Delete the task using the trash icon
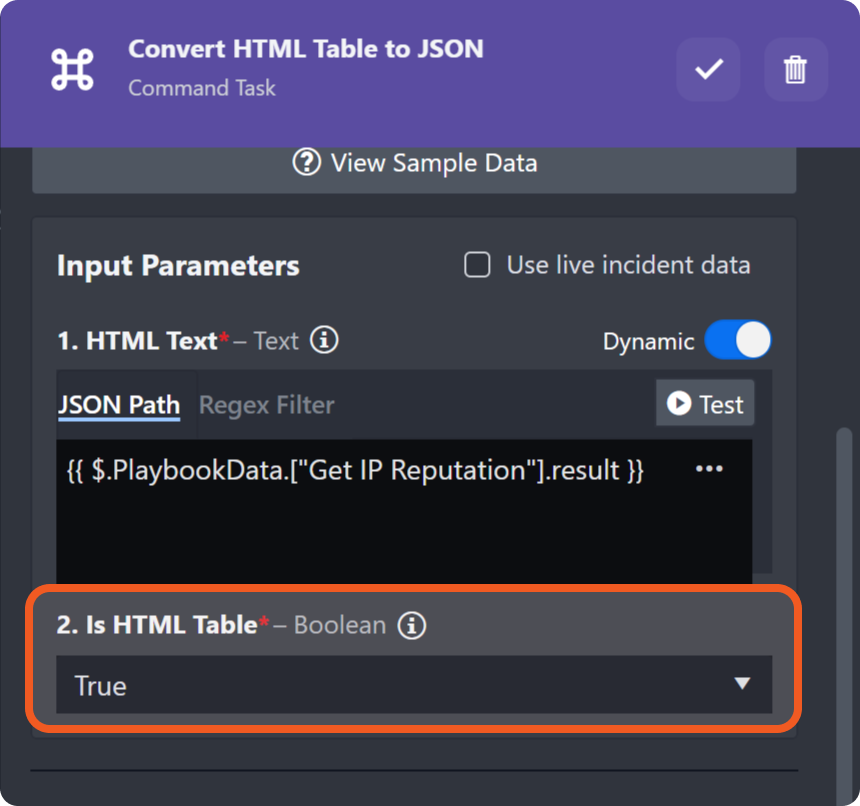 (x=795, y=69)
